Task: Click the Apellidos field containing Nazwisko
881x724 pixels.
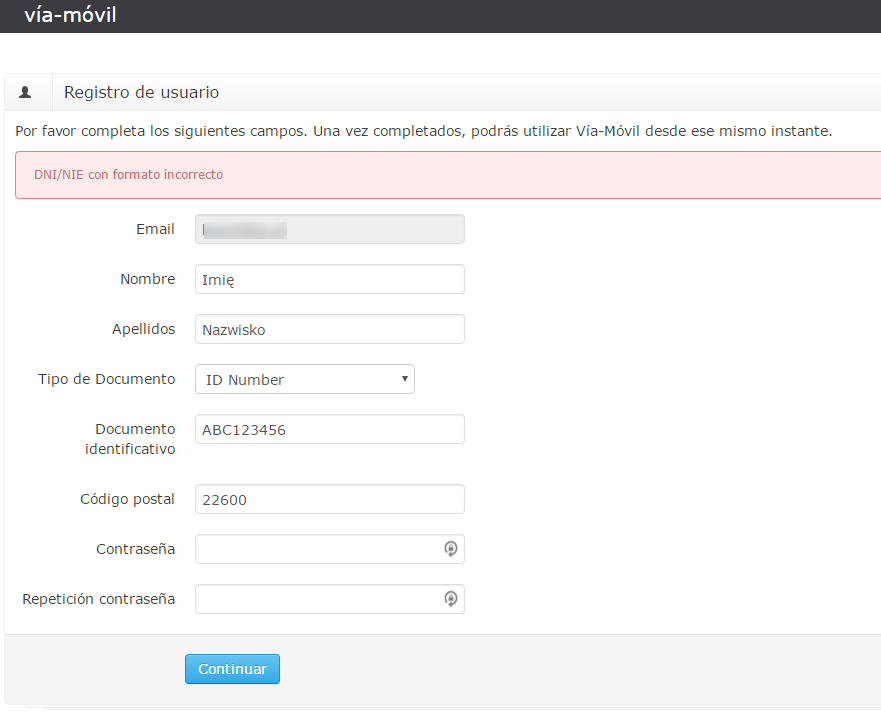Action: click(x=330, y=329)
